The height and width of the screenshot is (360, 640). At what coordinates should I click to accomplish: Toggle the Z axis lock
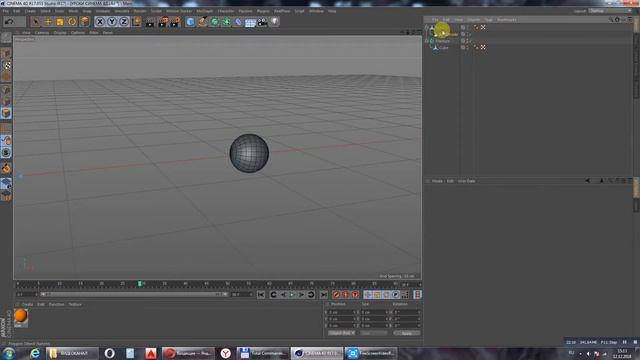124,22
